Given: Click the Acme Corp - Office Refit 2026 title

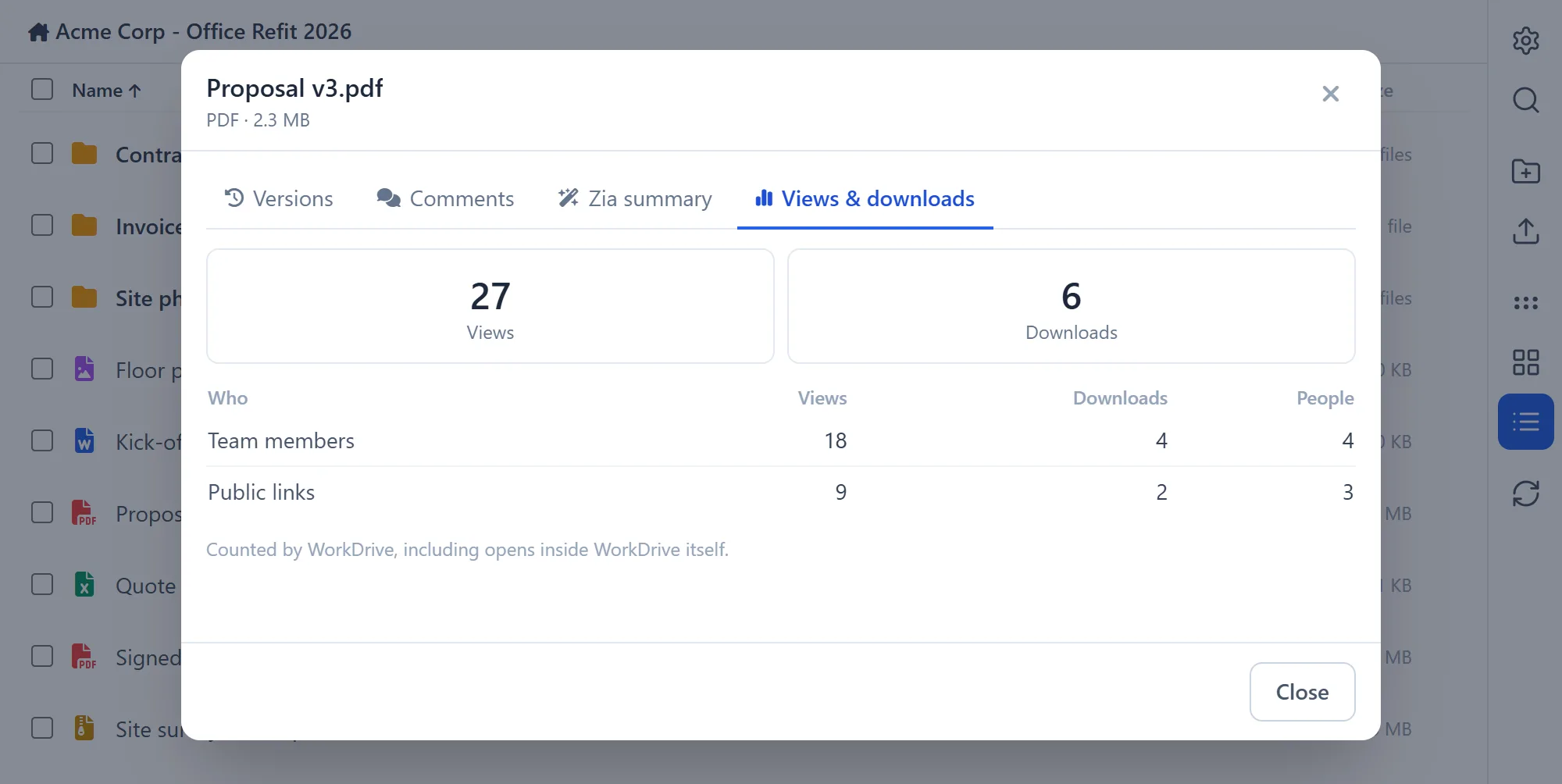Looking at the screenshot, I should pyautogui.click(x=203, y=32).
